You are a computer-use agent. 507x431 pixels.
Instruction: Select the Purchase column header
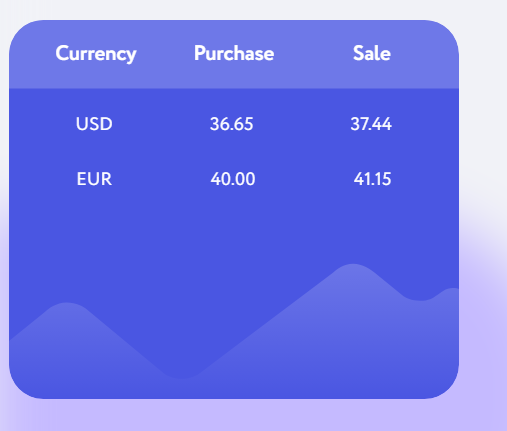click(234, 53)
